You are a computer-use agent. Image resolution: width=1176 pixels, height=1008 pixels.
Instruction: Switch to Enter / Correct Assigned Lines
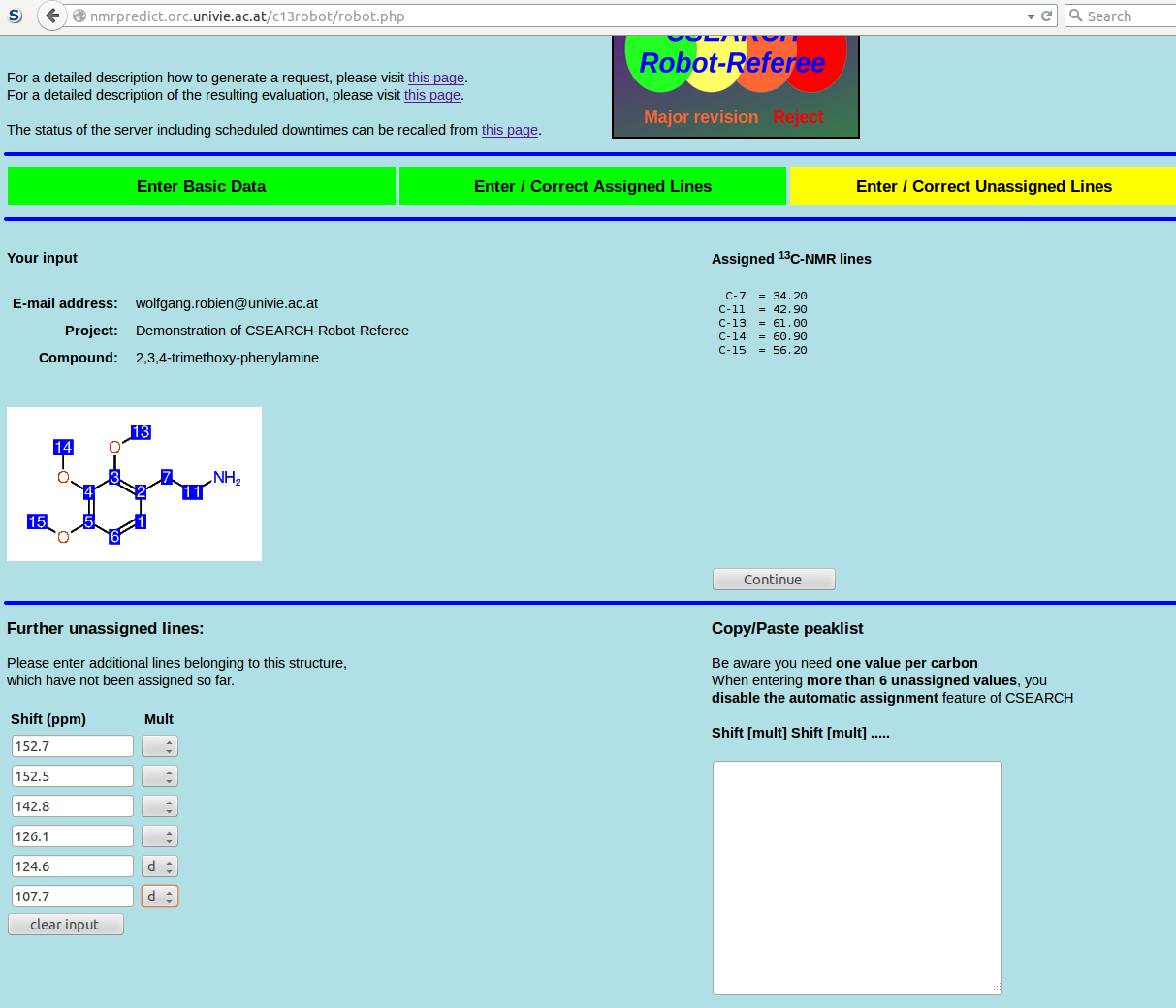pyautogui.click(x=592, y=186)
